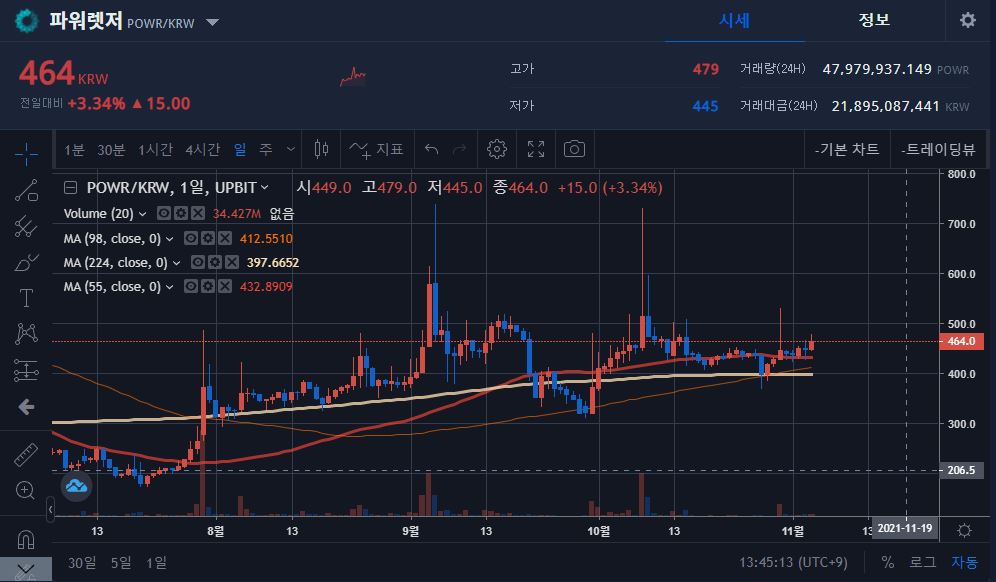Select the 주 weekly interval
The height and width of the screenshot is (582, 996).
266,149
